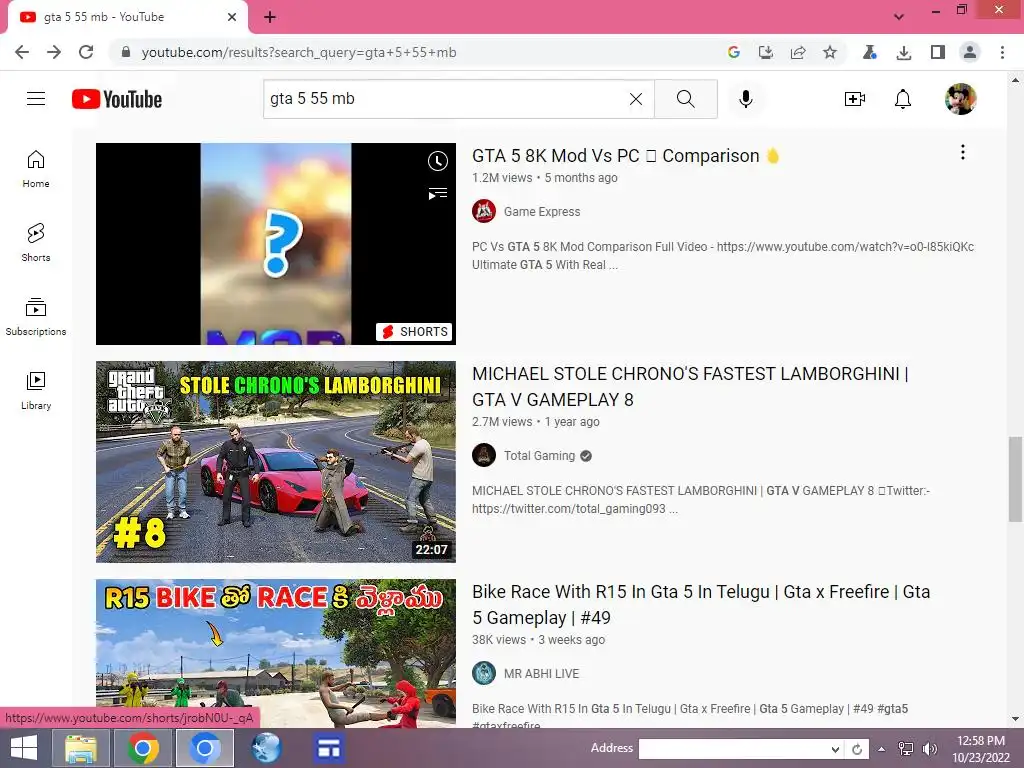The width and height of the screenshot is (1024, 768).
Task: Open the notifications bell
Action: tap(903, 99)
